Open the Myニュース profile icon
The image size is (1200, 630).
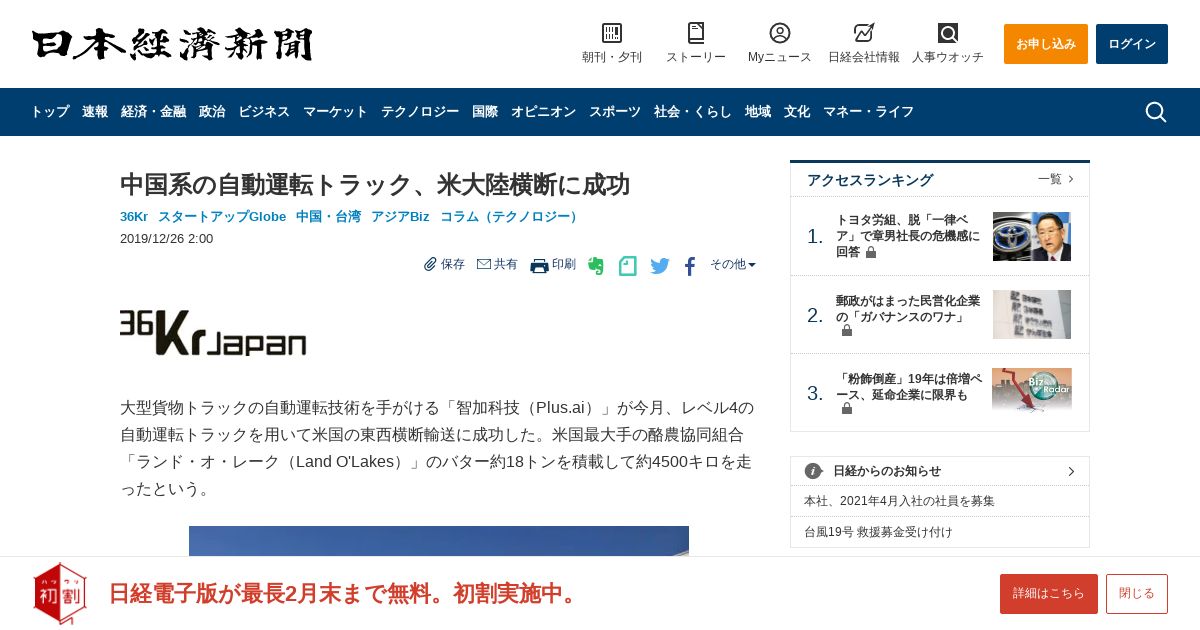click(x=780, y=33)
